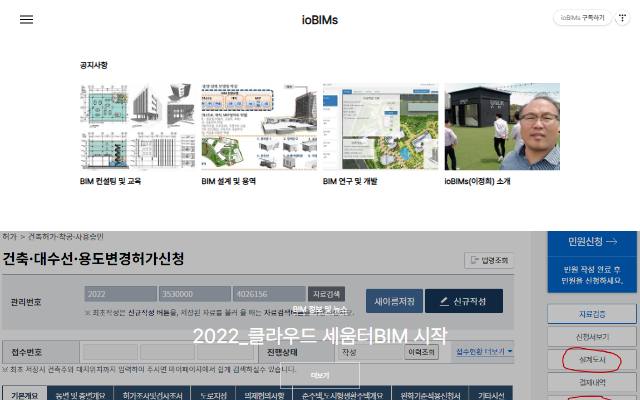
Task: Open the ioBIMs(이정희) 소개 photo thumbnail
Action: (502, 127)
